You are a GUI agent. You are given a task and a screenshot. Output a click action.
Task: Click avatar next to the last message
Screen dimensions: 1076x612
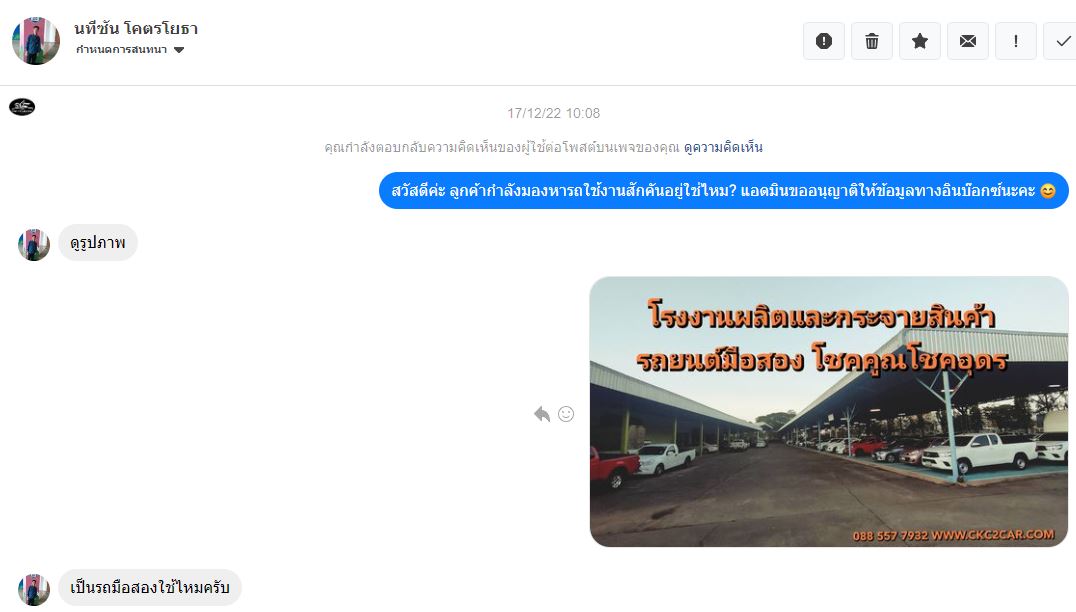(x=34, y=590)
